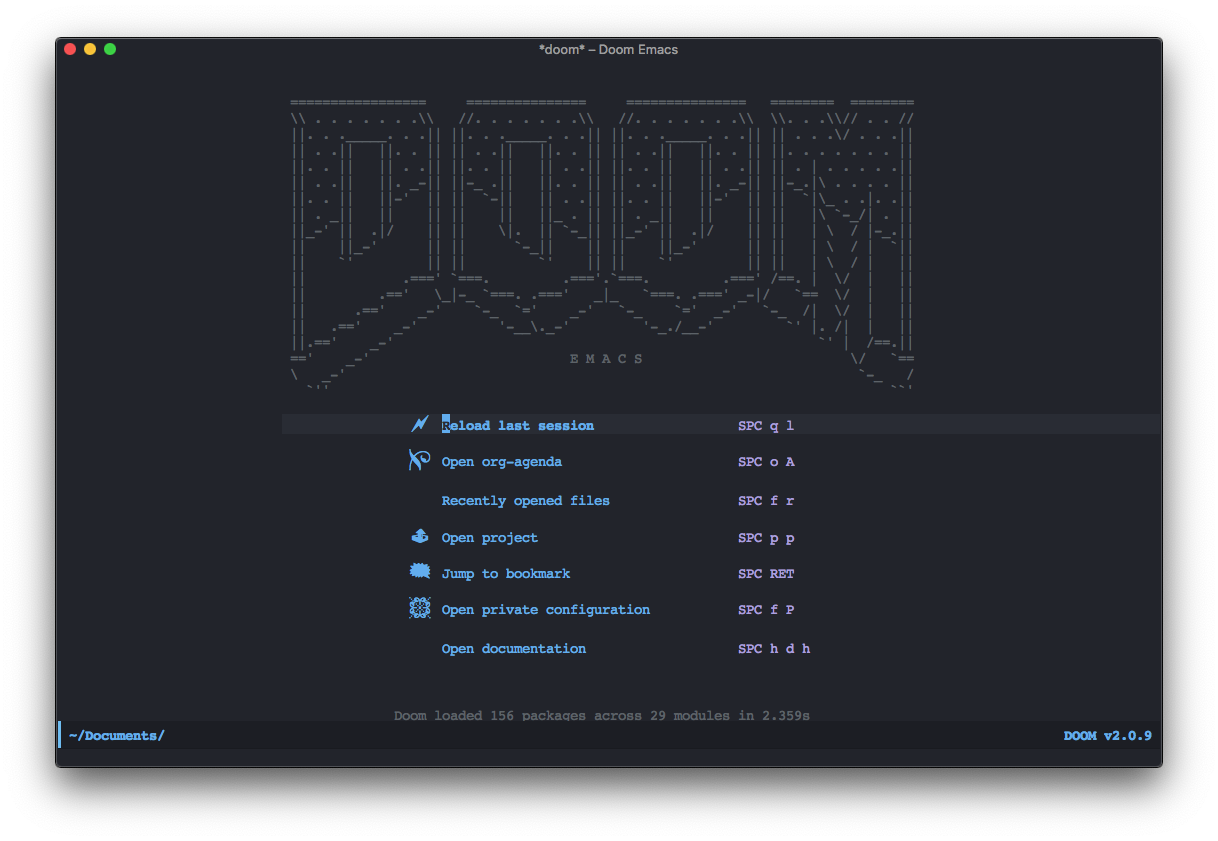Open org-agenda from the dashboard

(502, 462)
